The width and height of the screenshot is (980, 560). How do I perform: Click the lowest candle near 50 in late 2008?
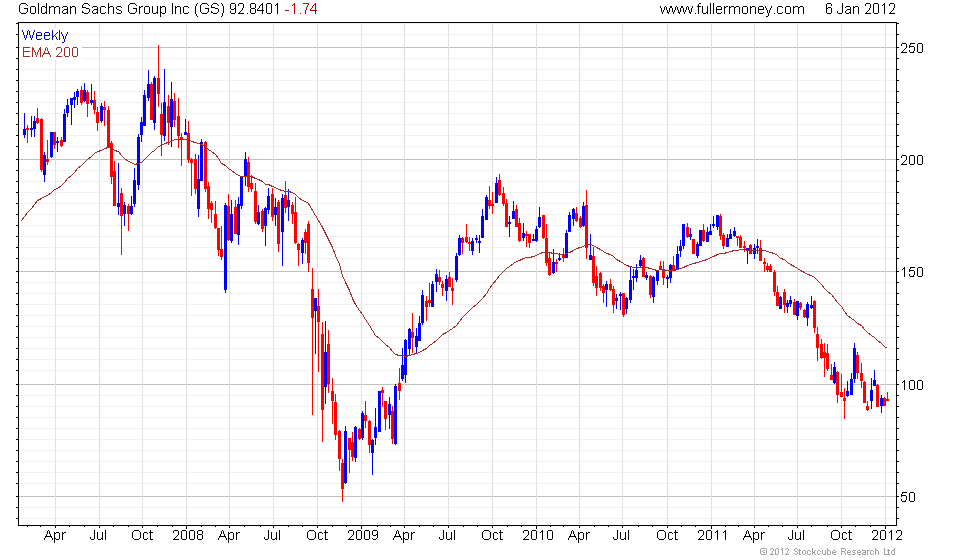tap(342, 481)
